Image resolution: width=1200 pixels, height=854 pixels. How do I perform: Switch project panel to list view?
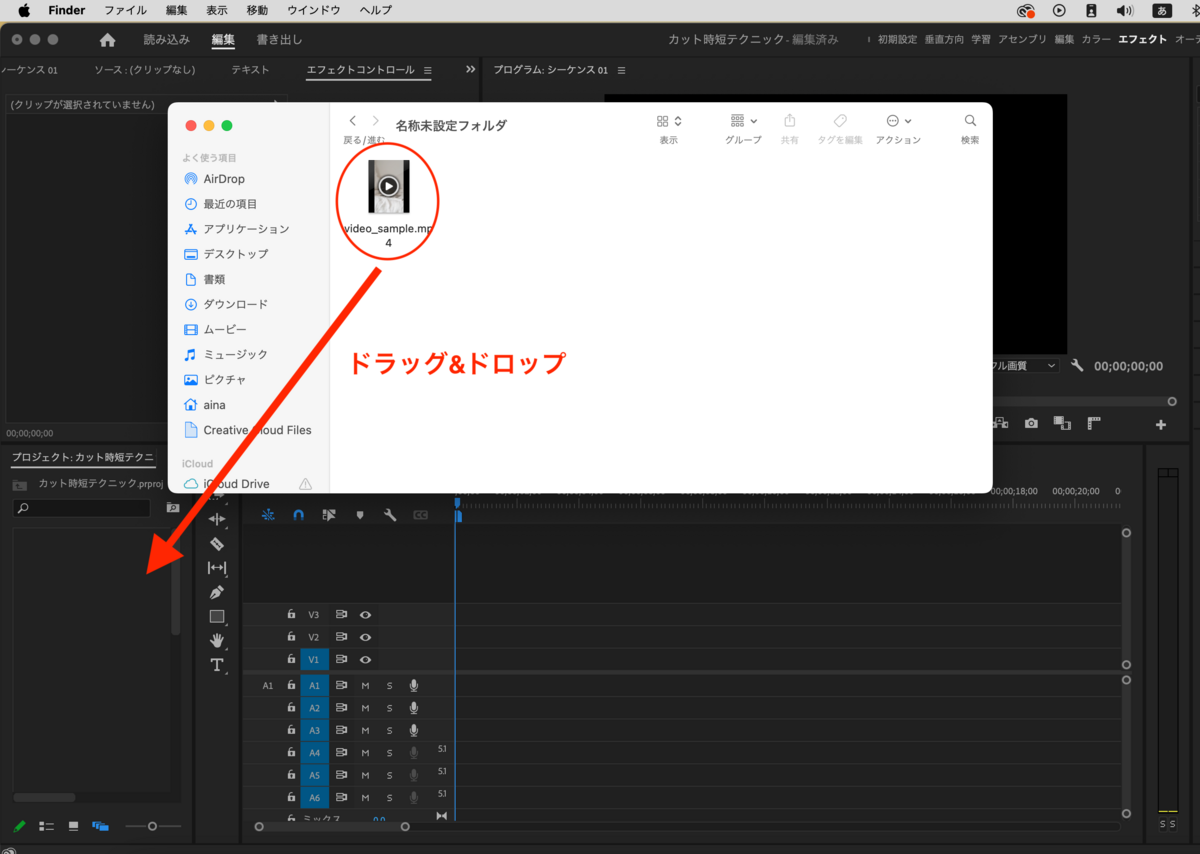(46, 826)
